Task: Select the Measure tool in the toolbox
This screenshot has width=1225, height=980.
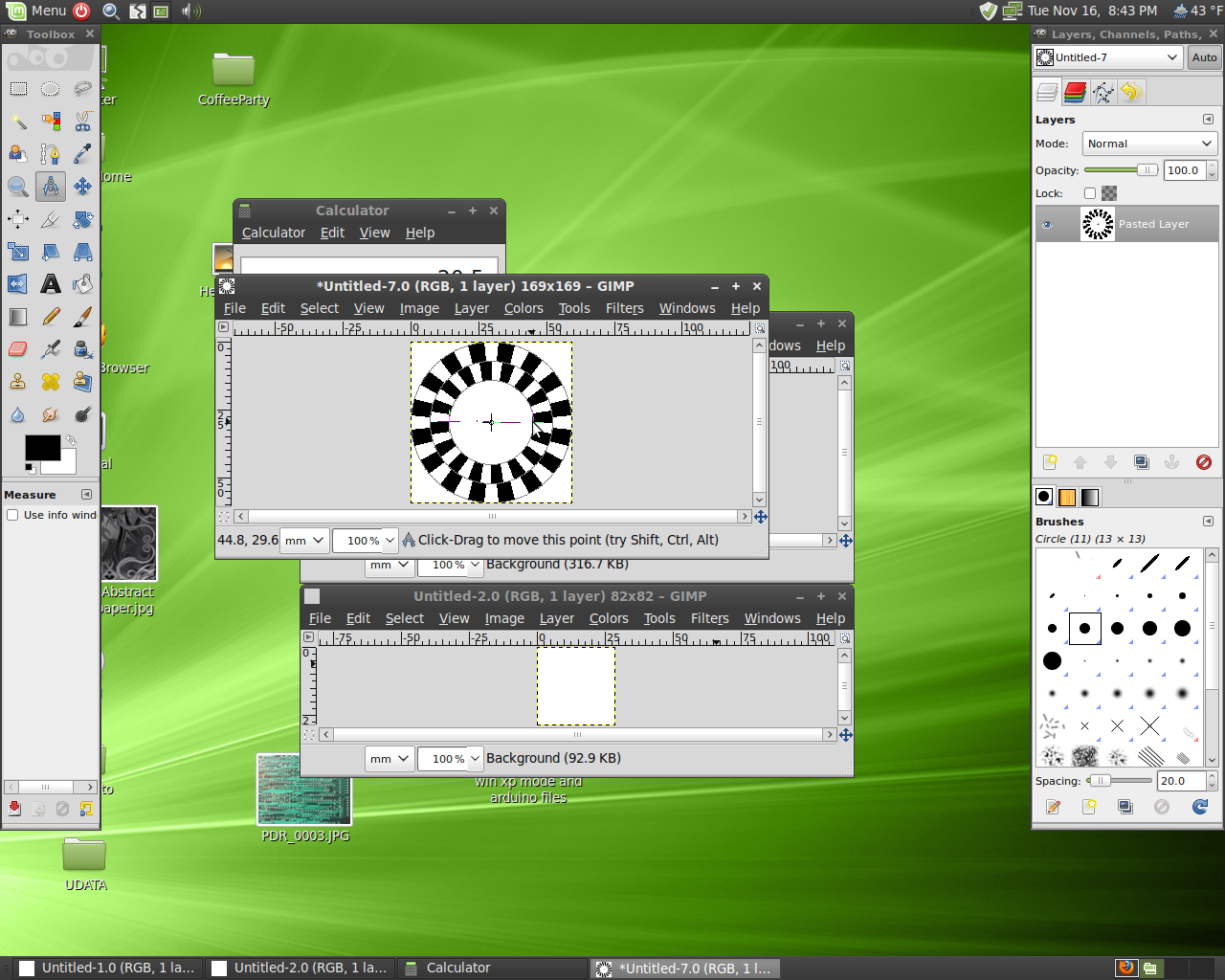Action: pos(50,186)
